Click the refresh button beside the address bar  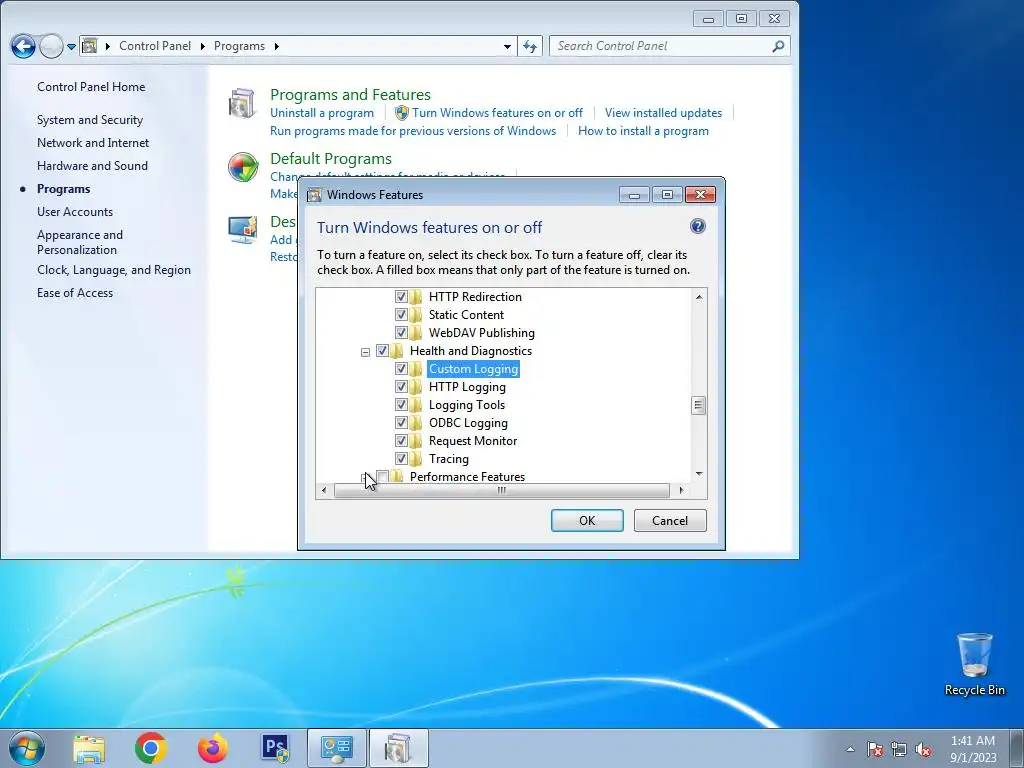coord(530,46)
